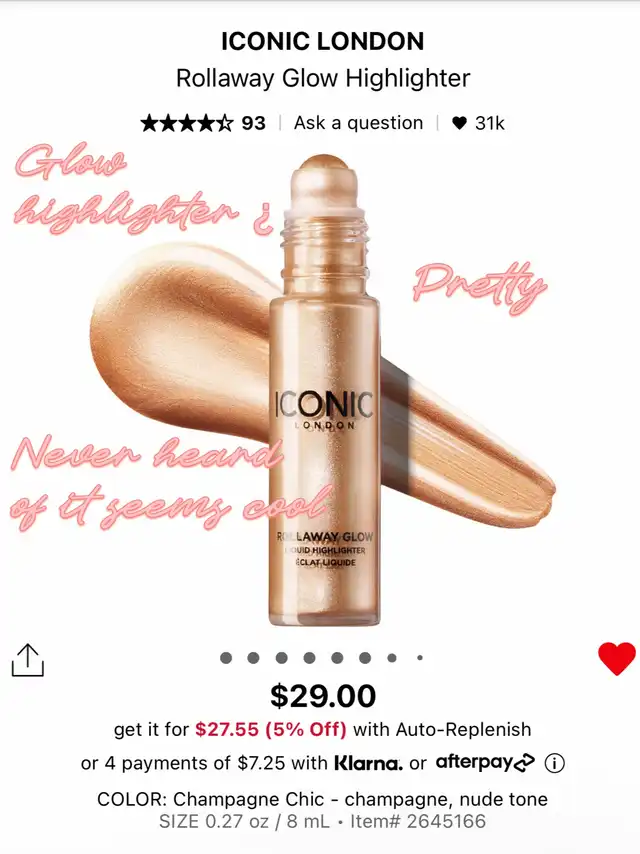Click the star rating

(x=187, y=123)
